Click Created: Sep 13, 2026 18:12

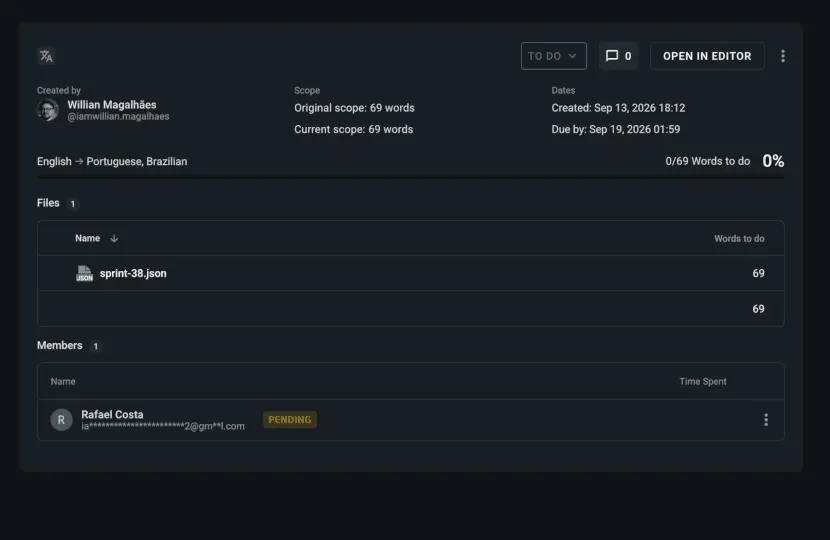pyautogui.click(x=618, y=108)
